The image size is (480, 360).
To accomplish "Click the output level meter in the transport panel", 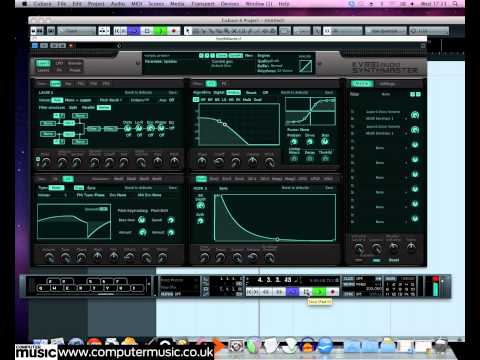I will point(435,286).
